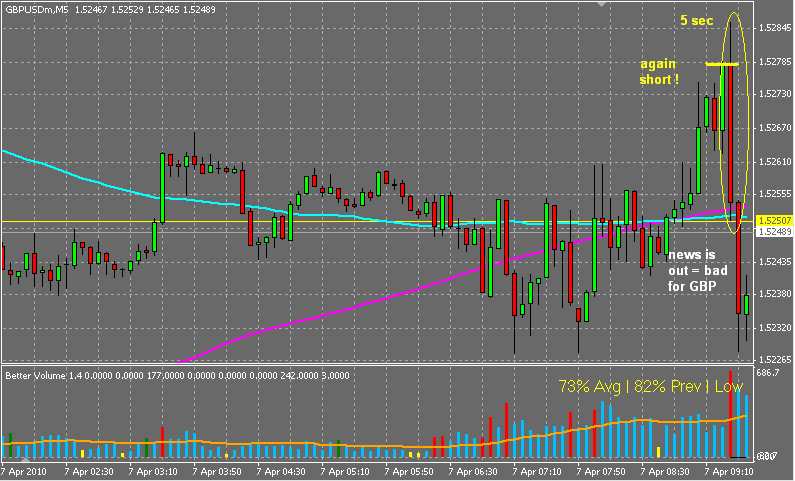Click the '7 Apr 03:50' time label
The image size is (795, 481).
pyautogui.click(x=216, y=472)
